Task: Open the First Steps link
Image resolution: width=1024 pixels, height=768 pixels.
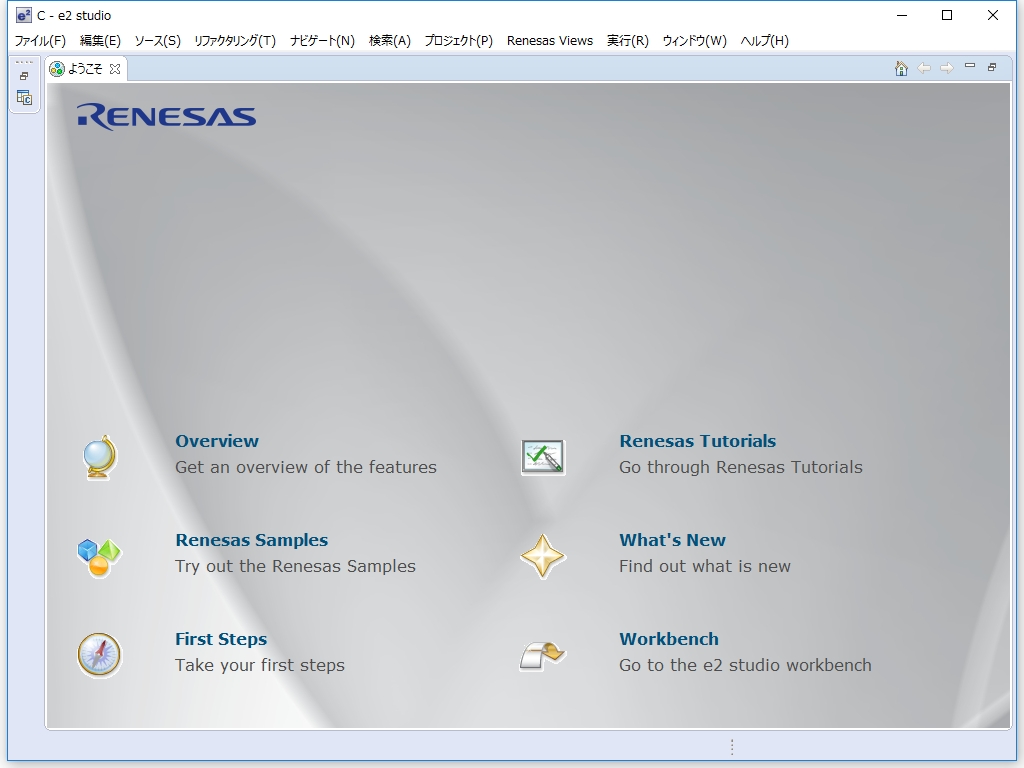Action: [x=221, y=639]
